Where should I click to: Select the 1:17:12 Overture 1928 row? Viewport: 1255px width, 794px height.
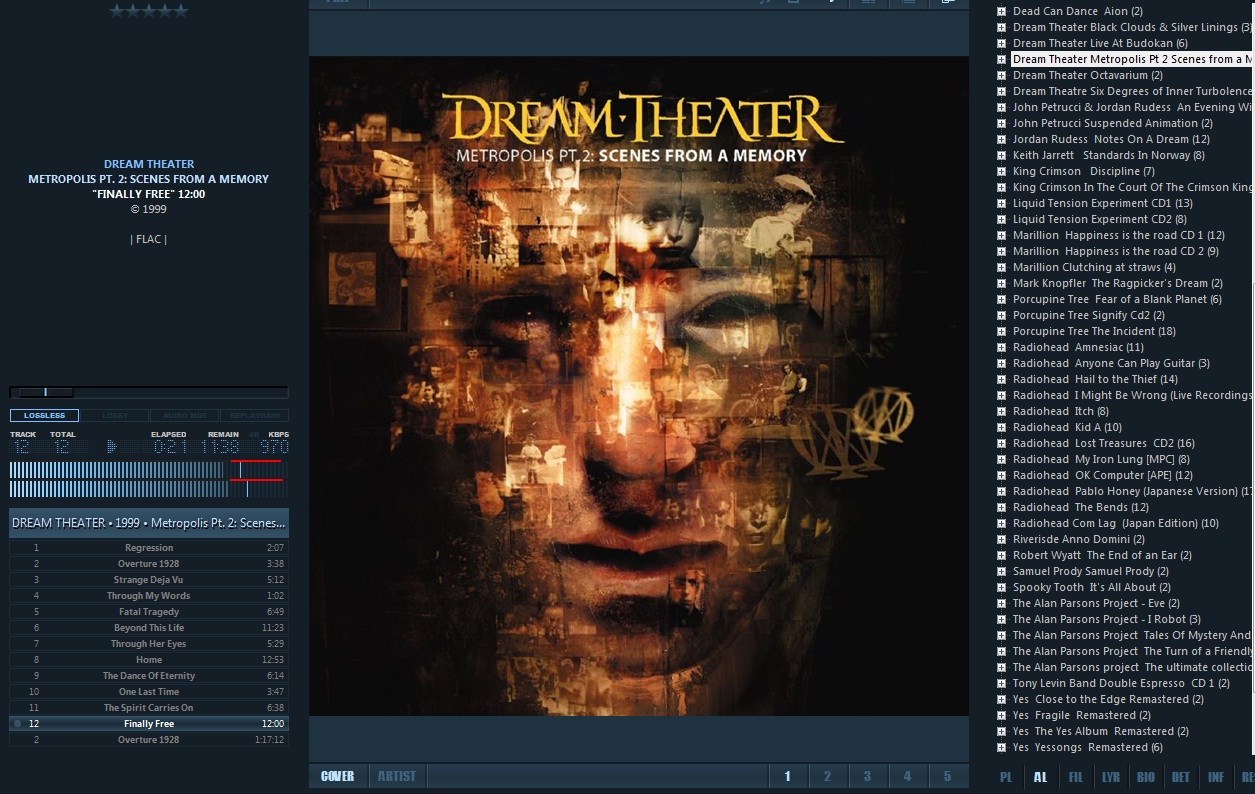click(x=149, y=740)
